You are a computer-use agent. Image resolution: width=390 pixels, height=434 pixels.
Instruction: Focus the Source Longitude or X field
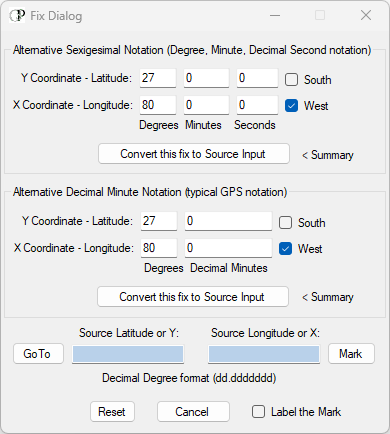(x=264, y=354)
